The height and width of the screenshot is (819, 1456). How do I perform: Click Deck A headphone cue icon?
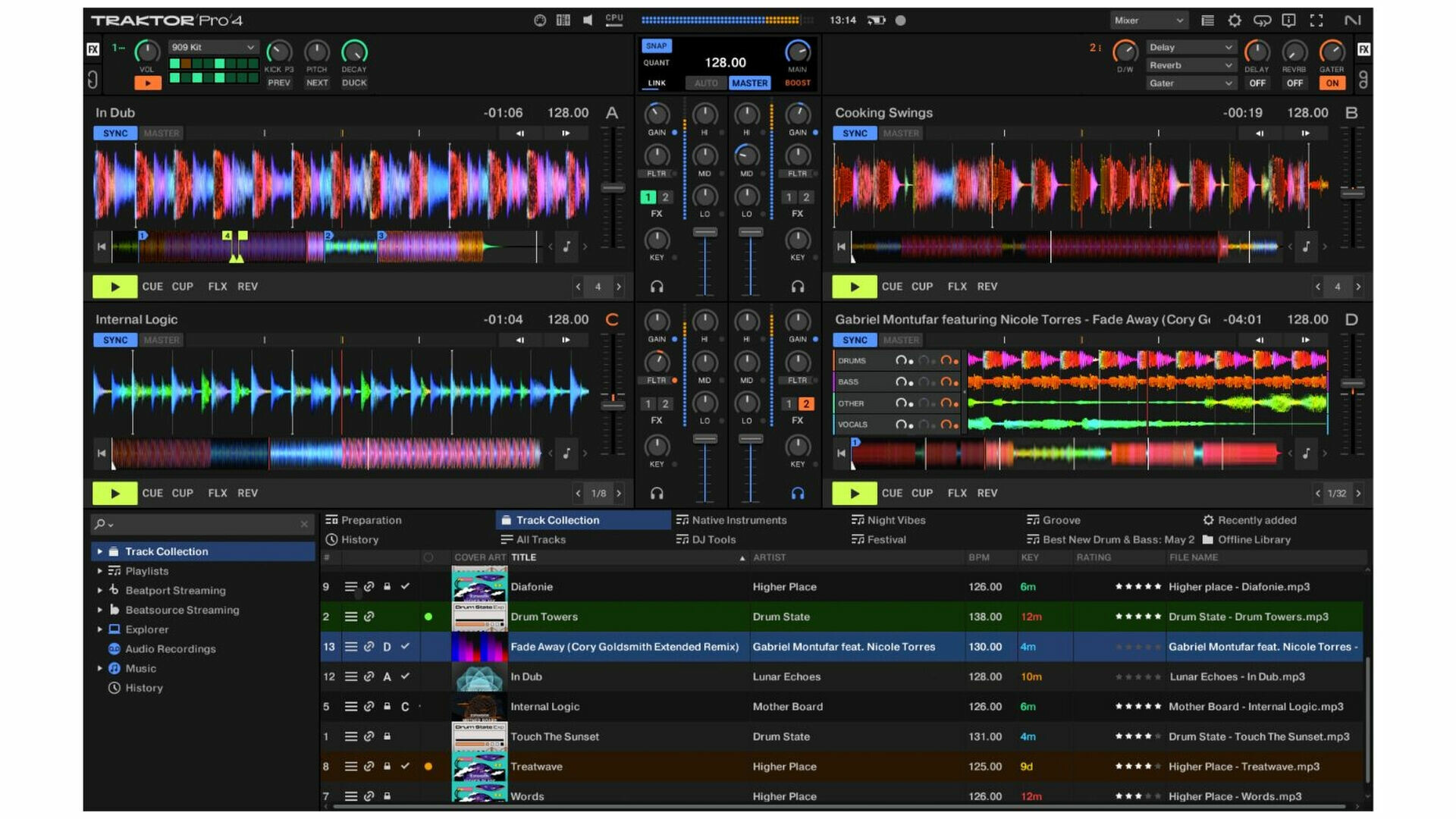point(657,287)
